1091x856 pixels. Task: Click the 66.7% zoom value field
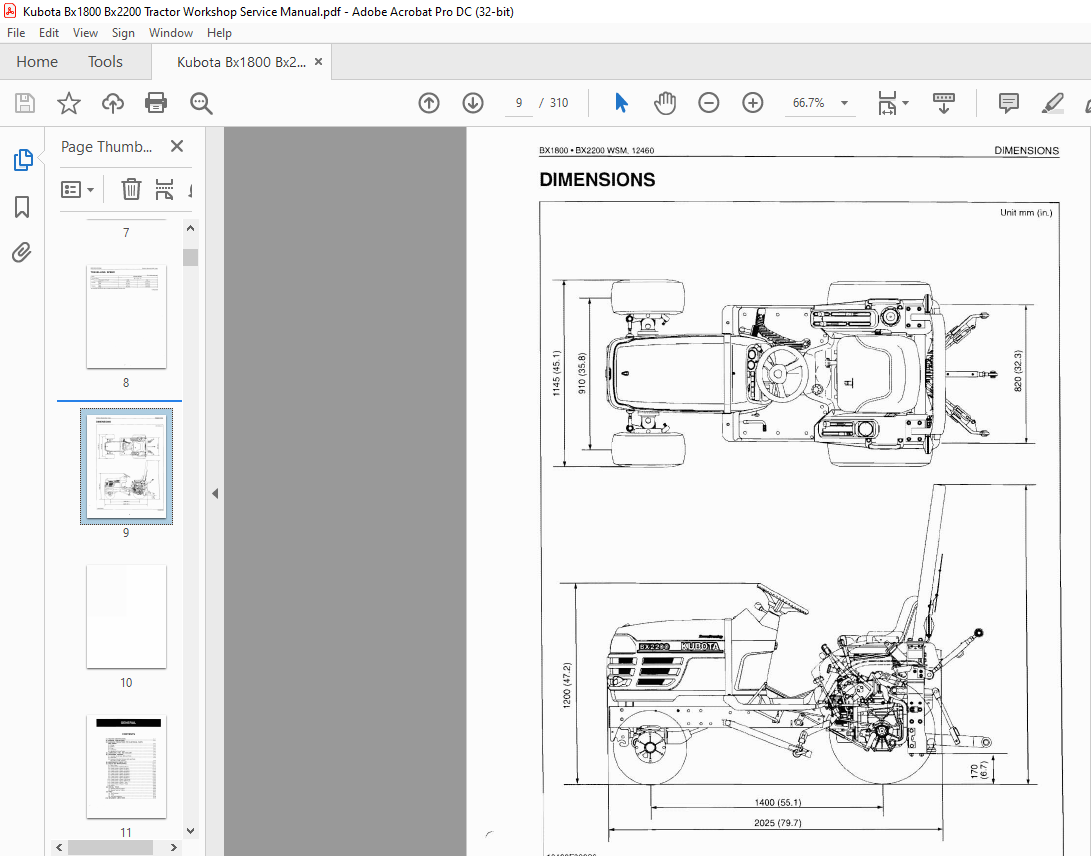tap(809, 103)
